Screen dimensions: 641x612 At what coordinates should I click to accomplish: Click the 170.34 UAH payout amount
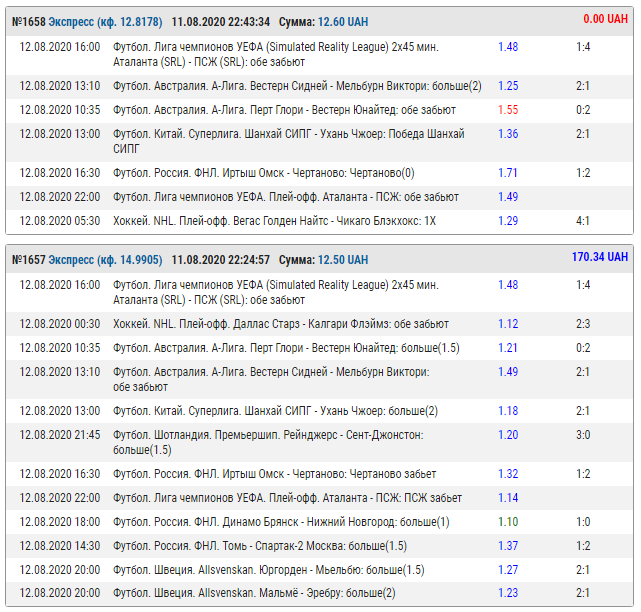600,257
